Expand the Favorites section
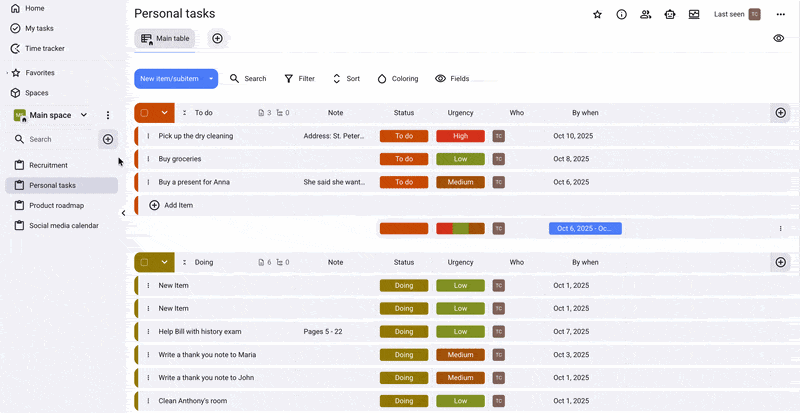Image resolution: width=800 pixels, height=413 pixels. pos(7,73)
